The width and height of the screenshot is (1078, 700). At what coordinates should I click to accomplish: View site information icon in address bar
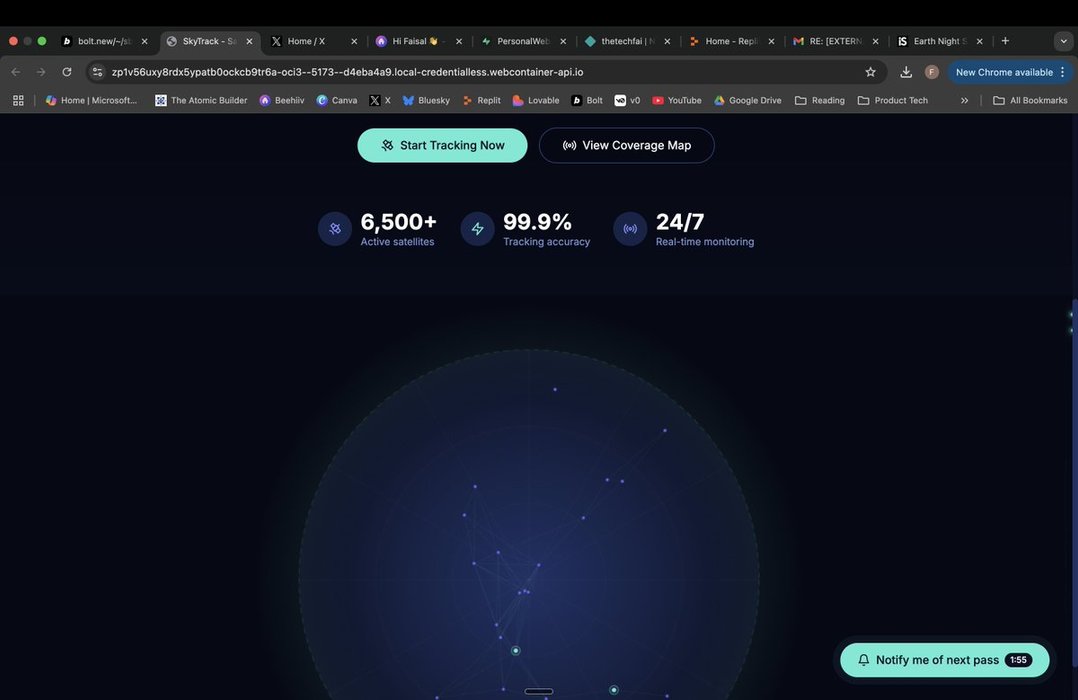(98, 72)
